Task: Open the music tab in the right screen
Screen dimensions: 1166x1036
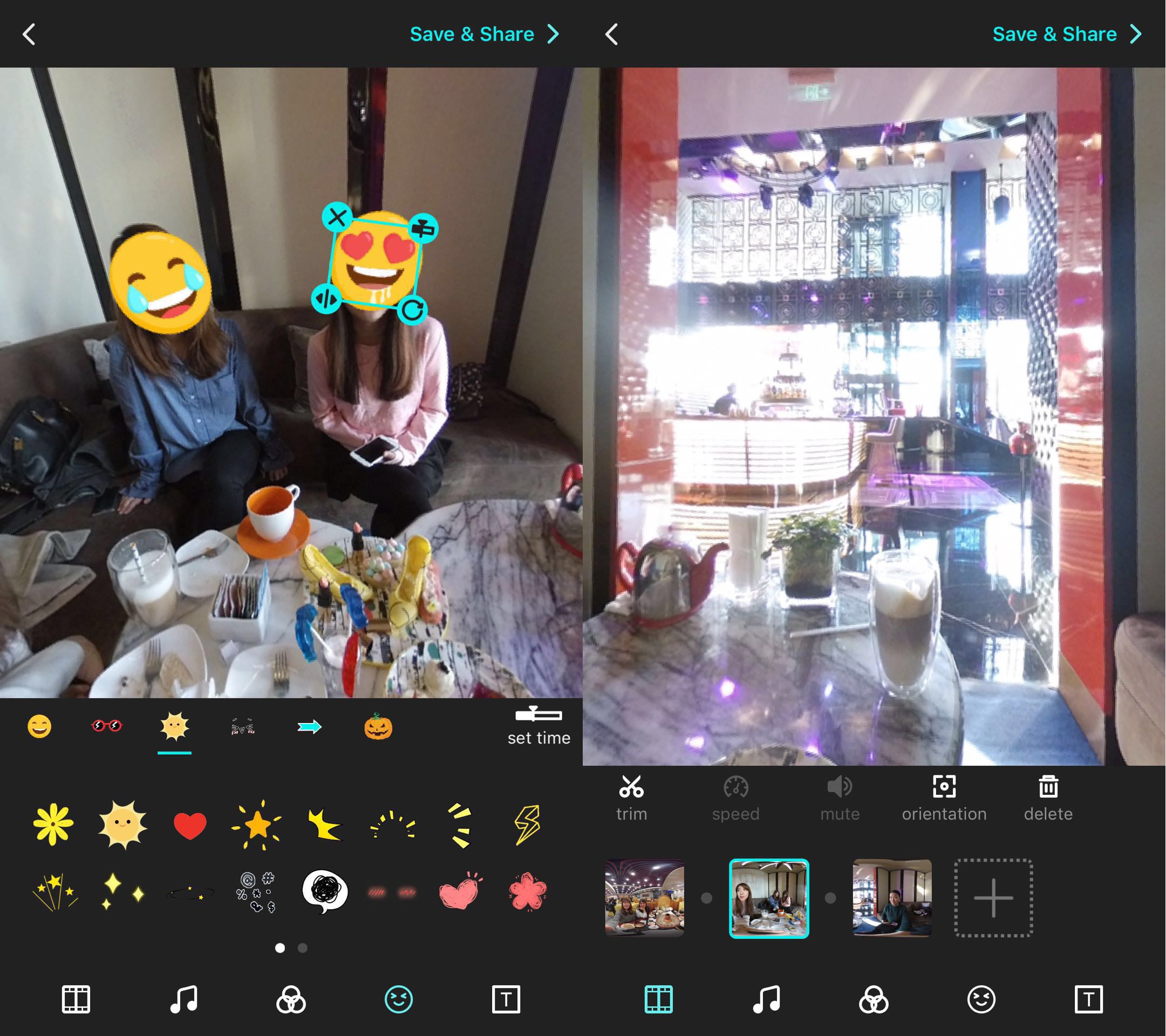Action: 766,999
